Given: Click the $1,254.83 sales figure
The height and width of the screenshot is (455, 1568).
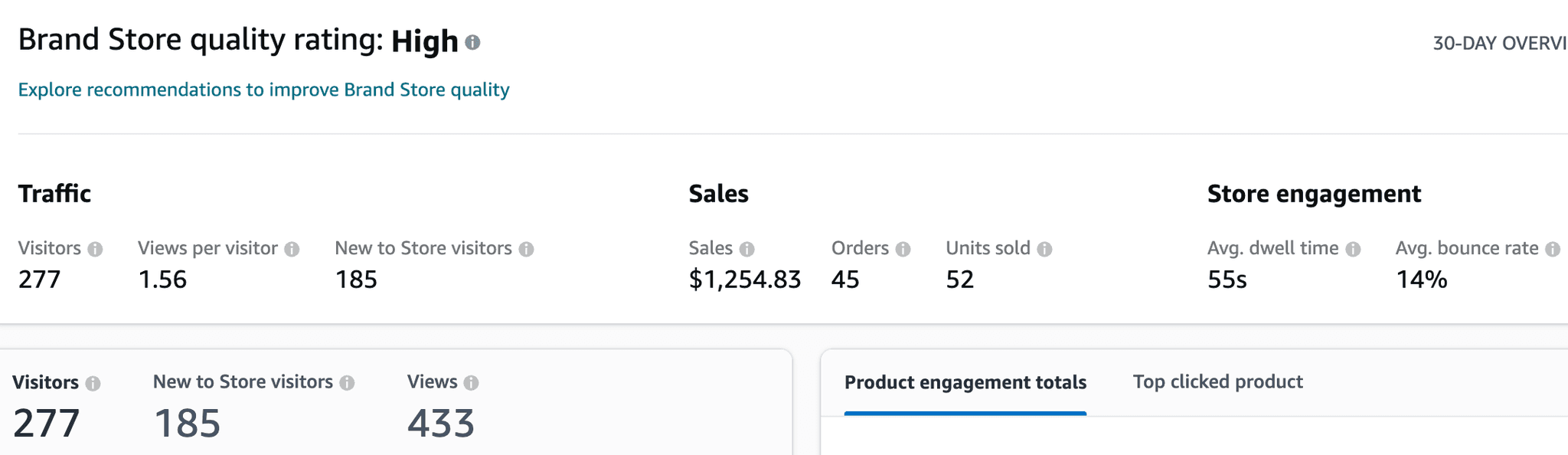Looking at the screenshot, I should pos(745,280).
